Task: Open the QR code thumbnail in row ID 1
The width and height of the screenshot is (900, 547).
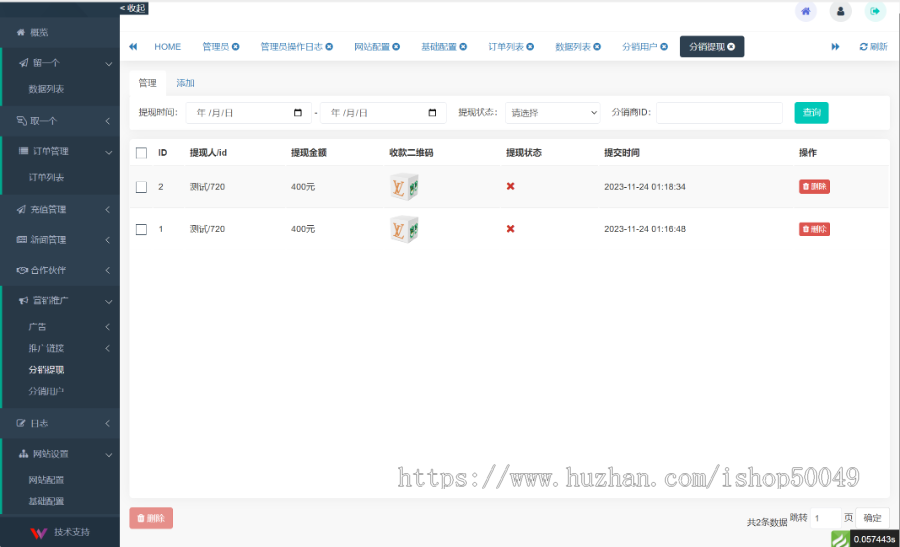Action: point(404,229)
